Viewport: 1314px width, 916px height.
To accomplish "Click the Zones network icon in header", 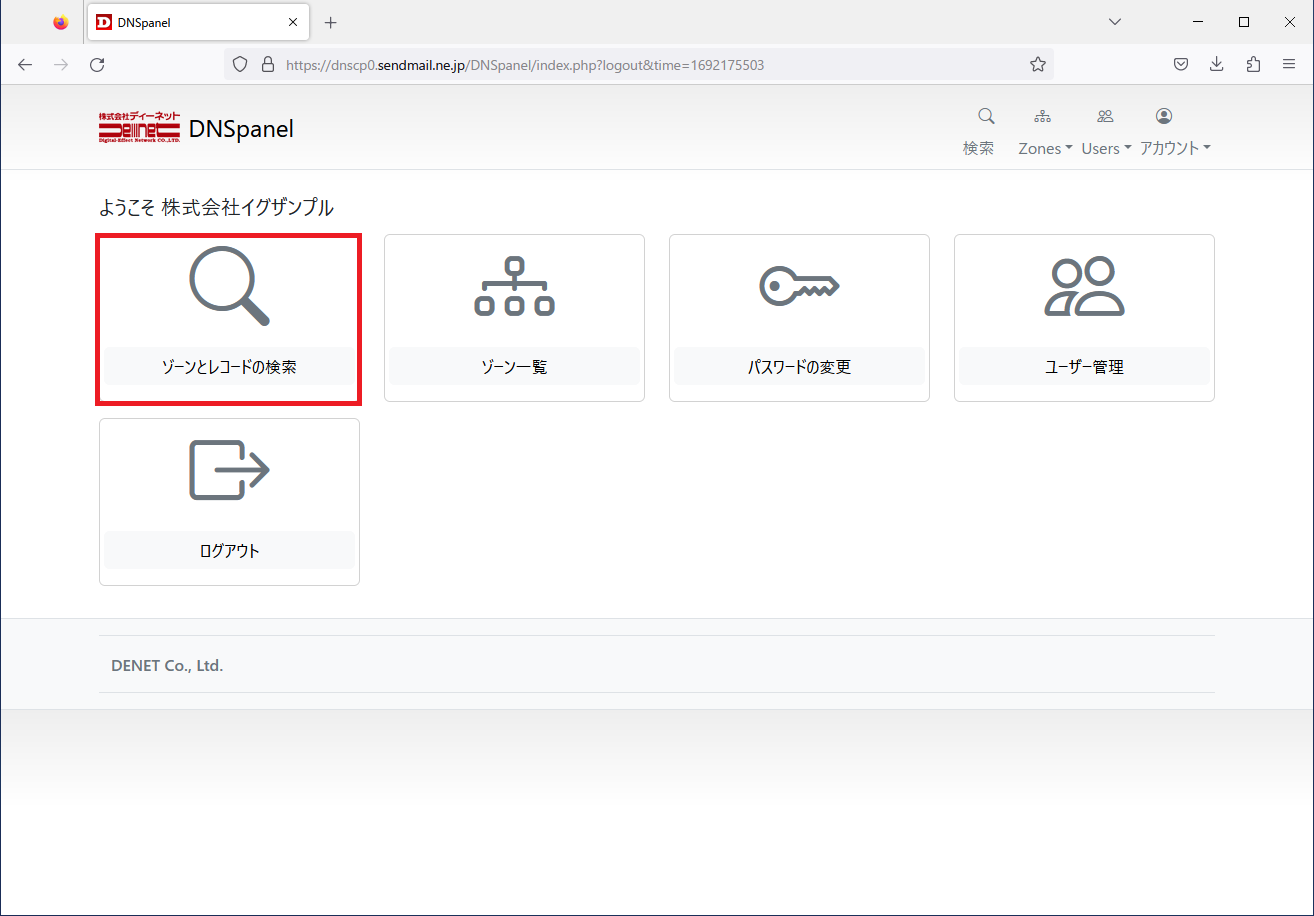I will (x=1042, y=116).
